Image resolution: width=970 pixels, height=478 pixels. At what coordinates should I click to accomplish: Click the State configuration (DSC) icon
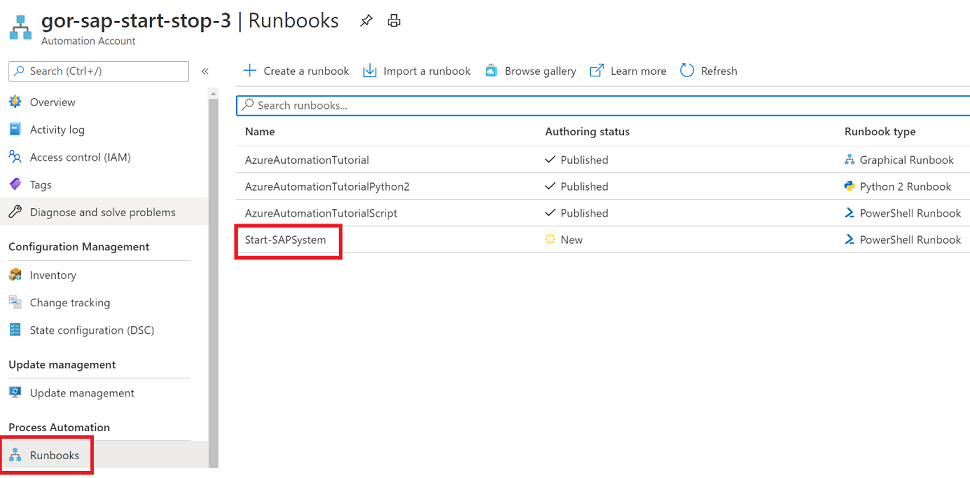tap(15, 330)
